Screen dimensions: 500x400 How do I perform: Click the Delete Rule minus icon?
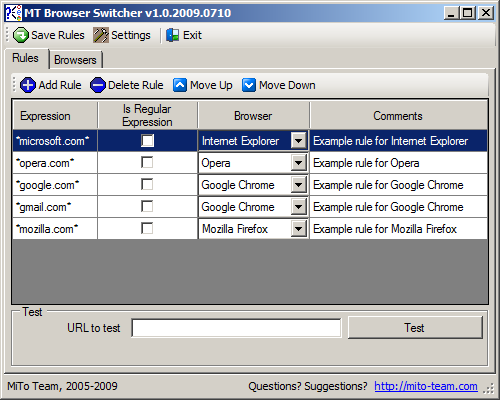point(98,85)
